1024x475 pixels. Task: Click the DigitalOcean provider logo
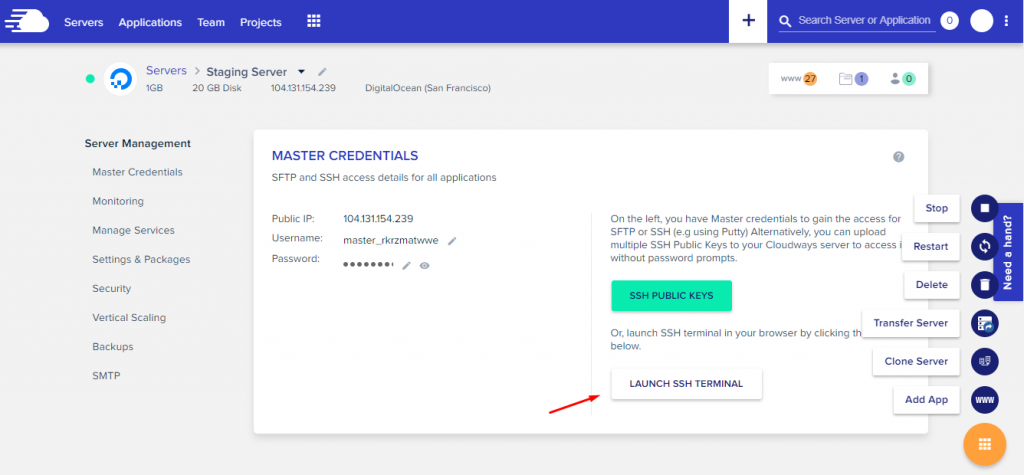tap(120, 79)
